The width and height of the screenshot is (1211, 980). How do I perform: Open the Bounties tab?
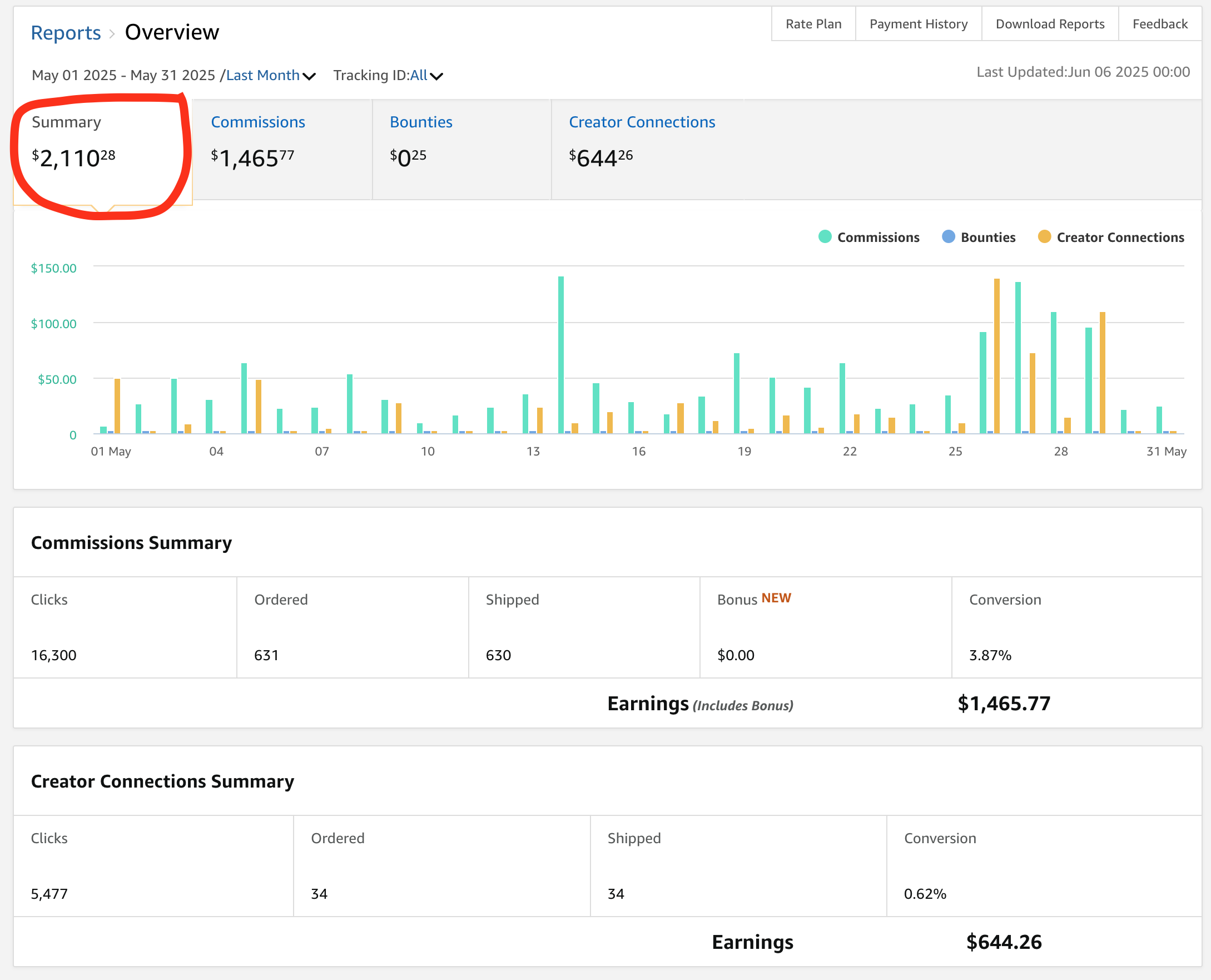(421, 122)
